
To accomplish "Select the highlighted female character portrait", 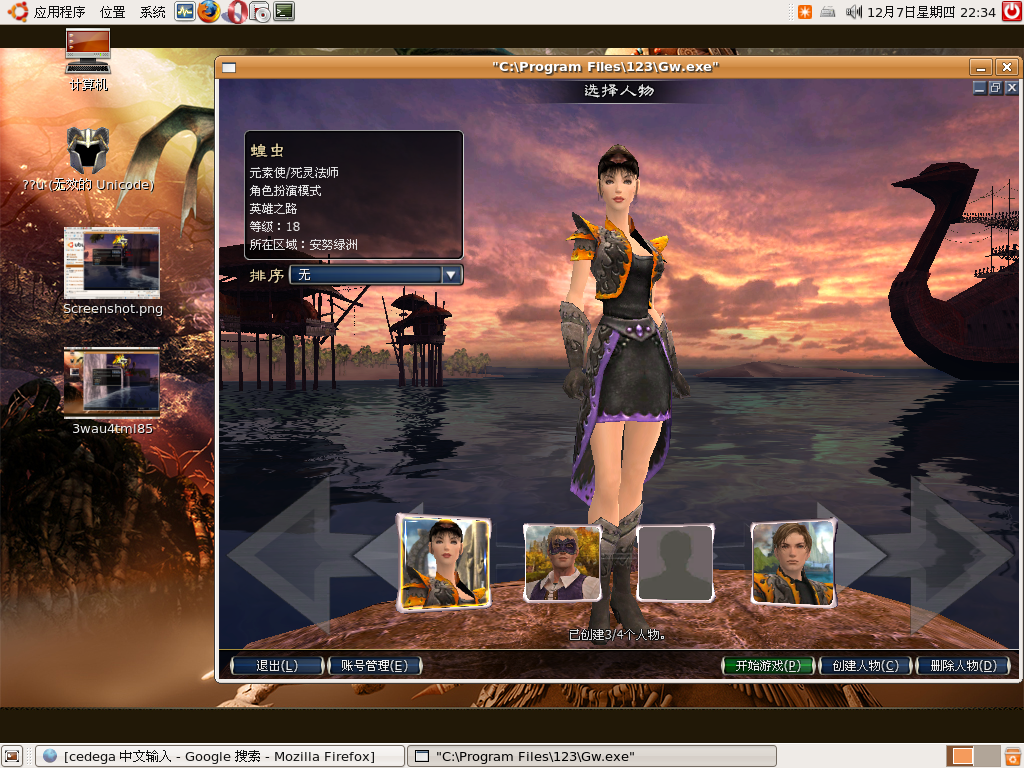I will 445,564.
